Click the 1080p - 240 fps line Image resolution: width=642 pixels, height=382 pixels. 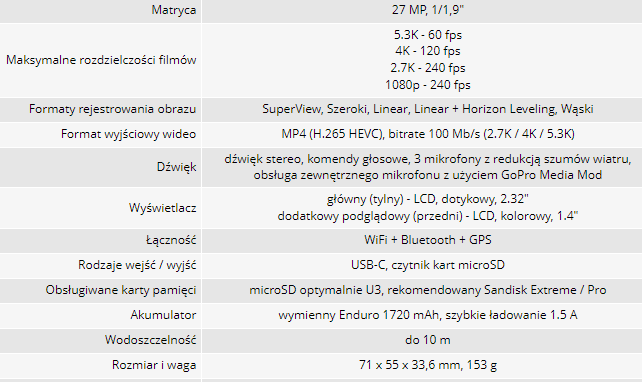[427, 85]
